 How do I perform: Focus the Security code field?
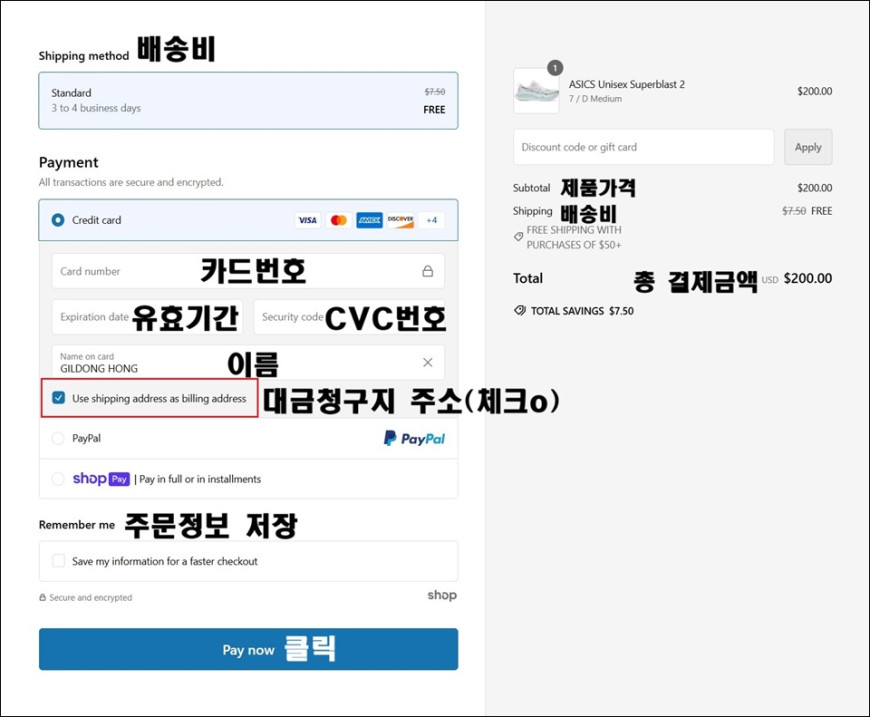coord(349,317)
